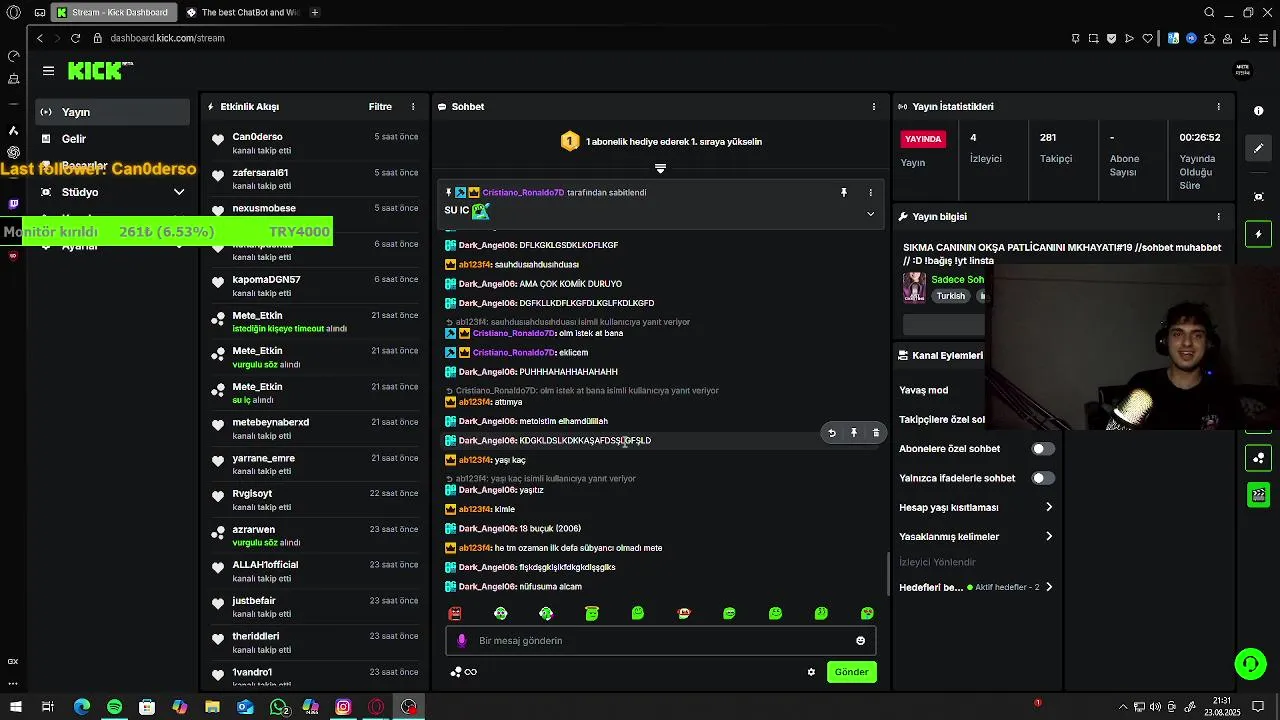Open a new browser tab
The width and height of the screenshot is (1280, 720).
pos(315,12)
